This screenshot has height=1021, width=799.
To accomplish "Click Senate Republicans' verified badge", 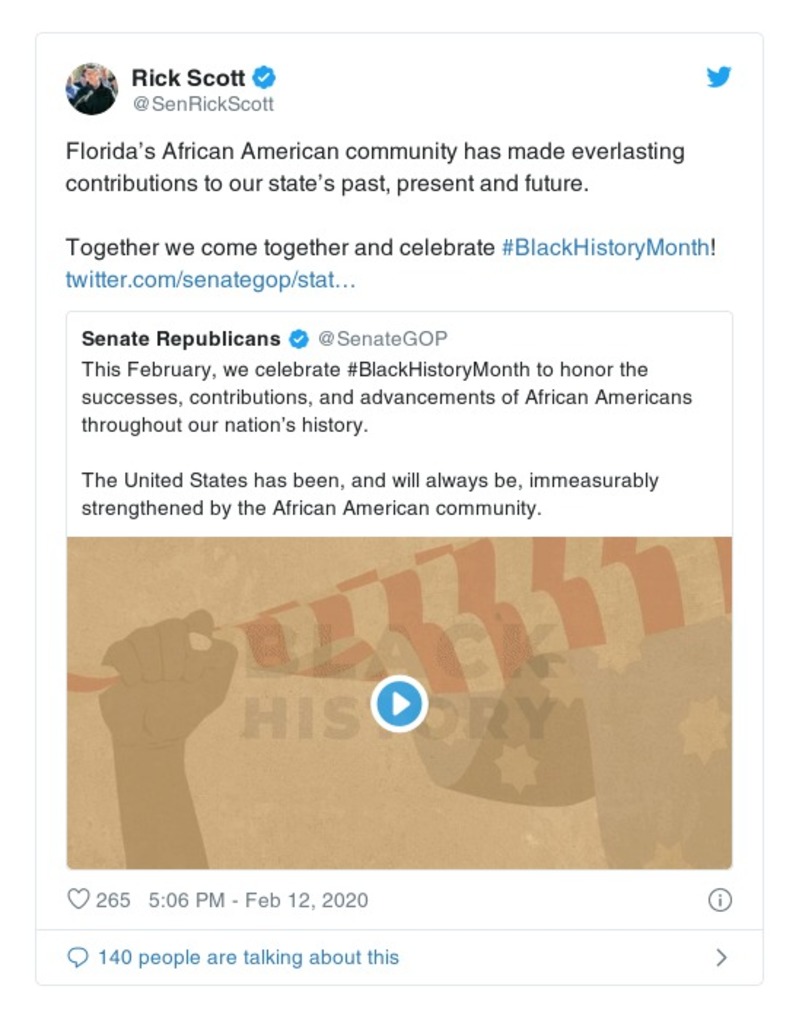I will tap(298, 339).
